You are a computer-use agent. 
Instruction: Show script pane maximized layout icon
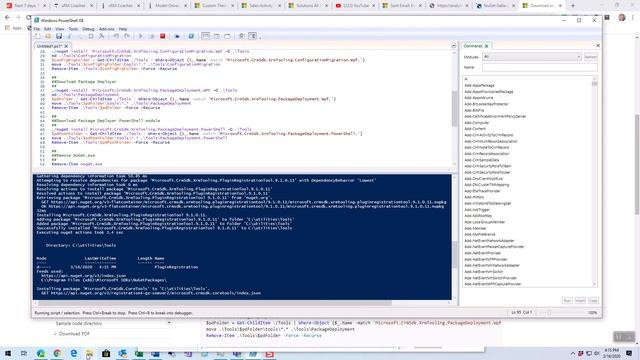coord(227,36)
